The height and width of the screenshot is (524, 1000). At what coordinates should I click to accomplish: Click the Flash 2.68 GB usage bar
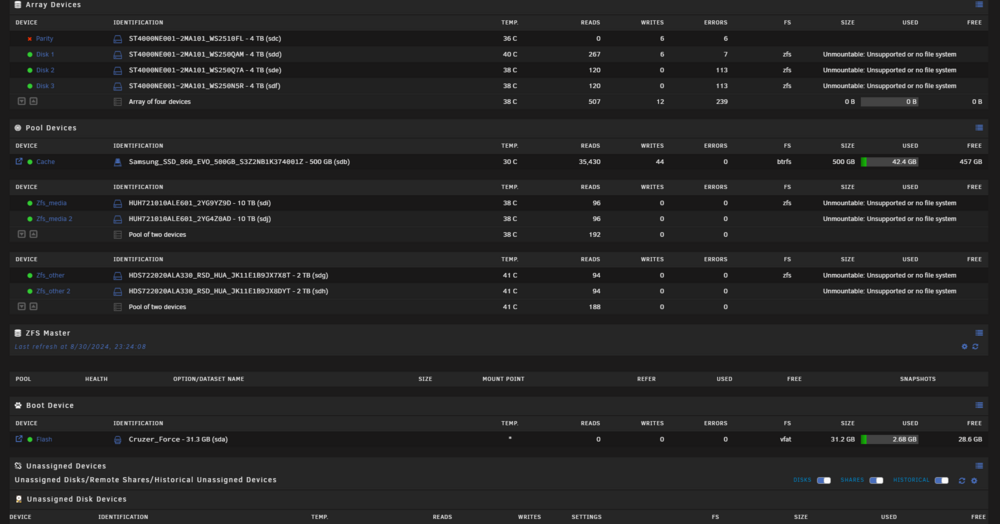[890, 439]
